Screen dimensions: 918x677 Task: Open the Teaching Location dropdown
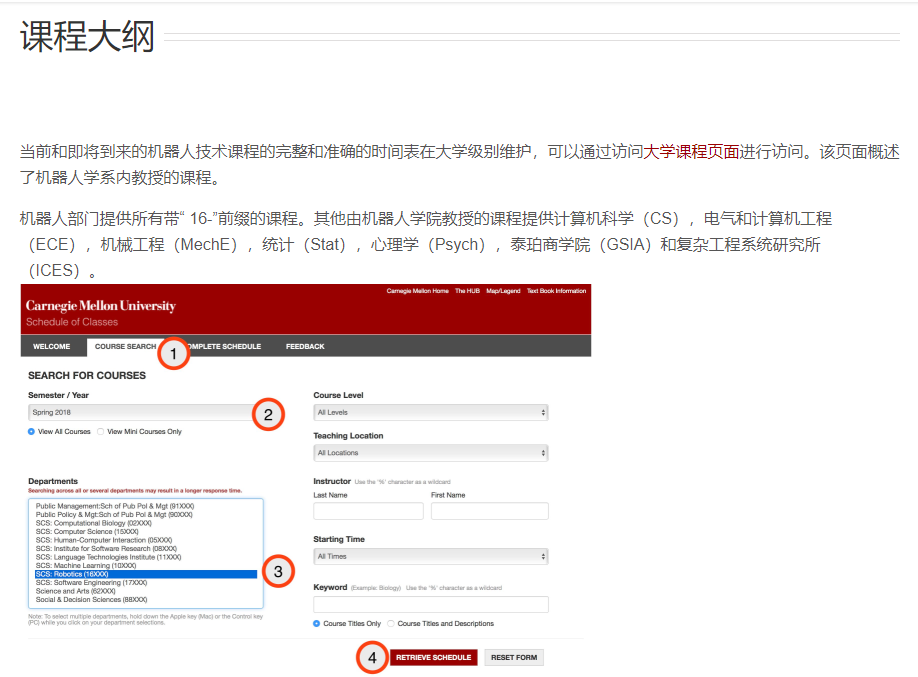pos(430,453)
